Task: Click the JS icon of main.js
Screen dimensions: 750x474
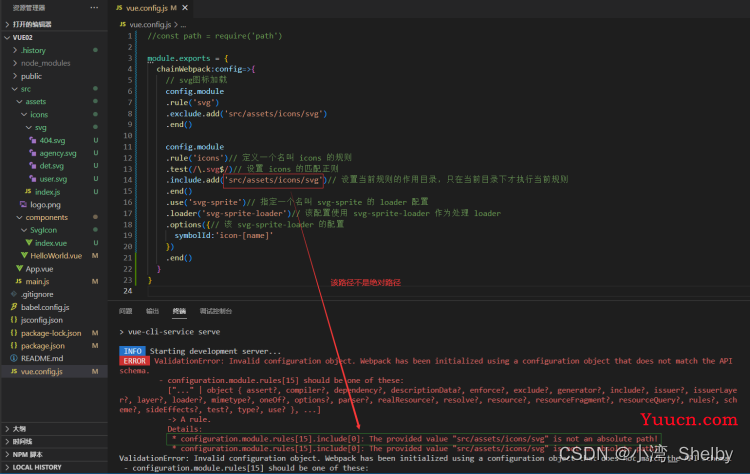Action: tap(19, 281)
